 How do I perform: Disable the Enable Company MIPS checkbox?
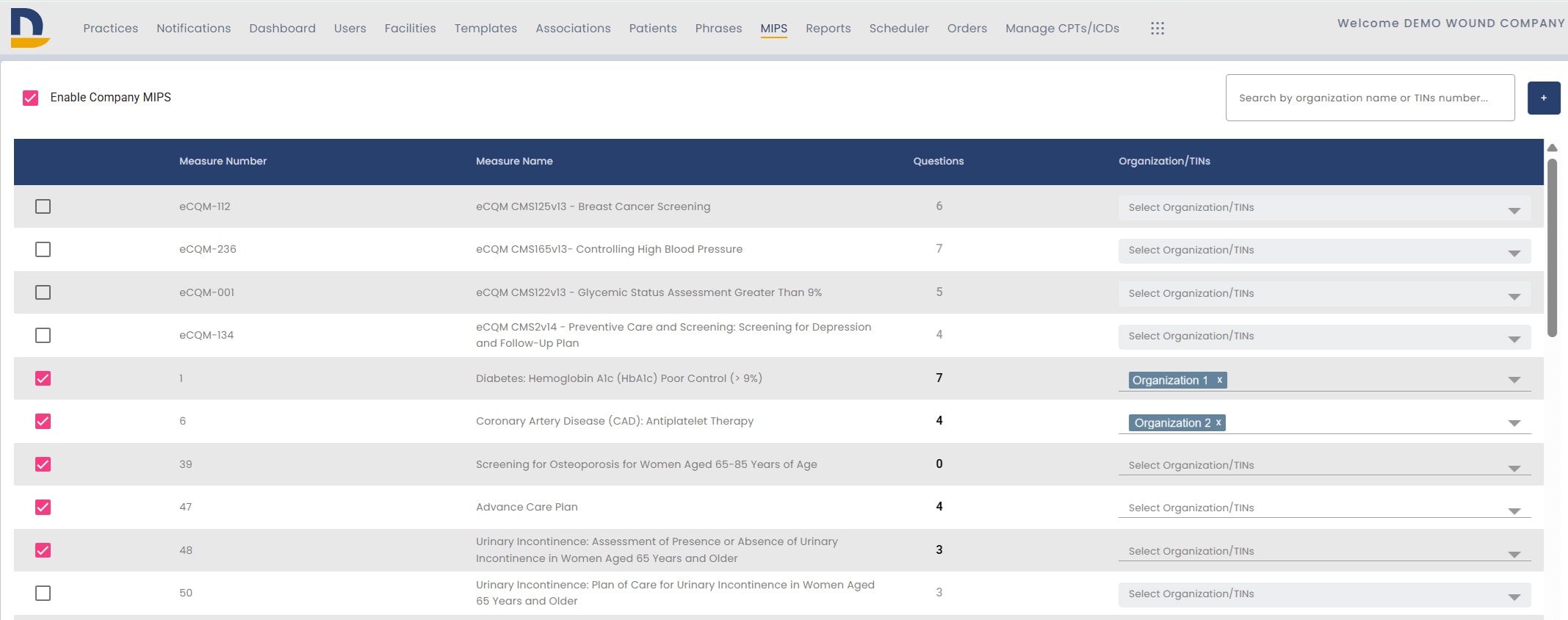[30, 98]
